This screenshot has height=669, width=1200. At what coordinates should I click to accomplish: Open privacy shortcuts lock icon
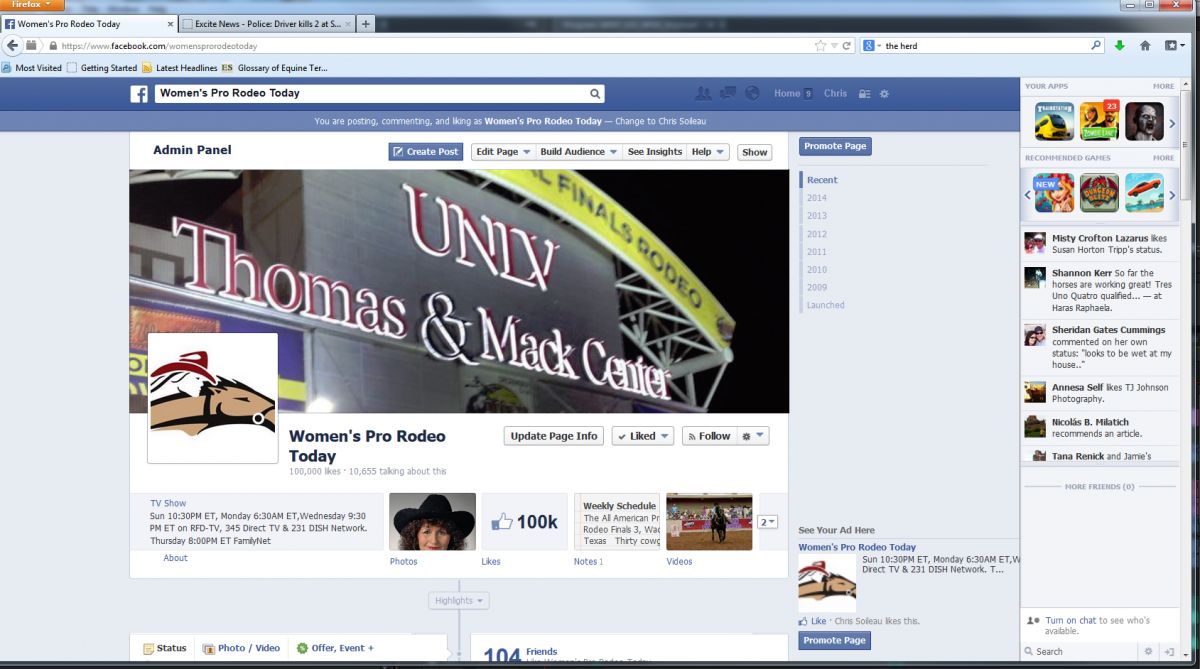coord(865,94)
